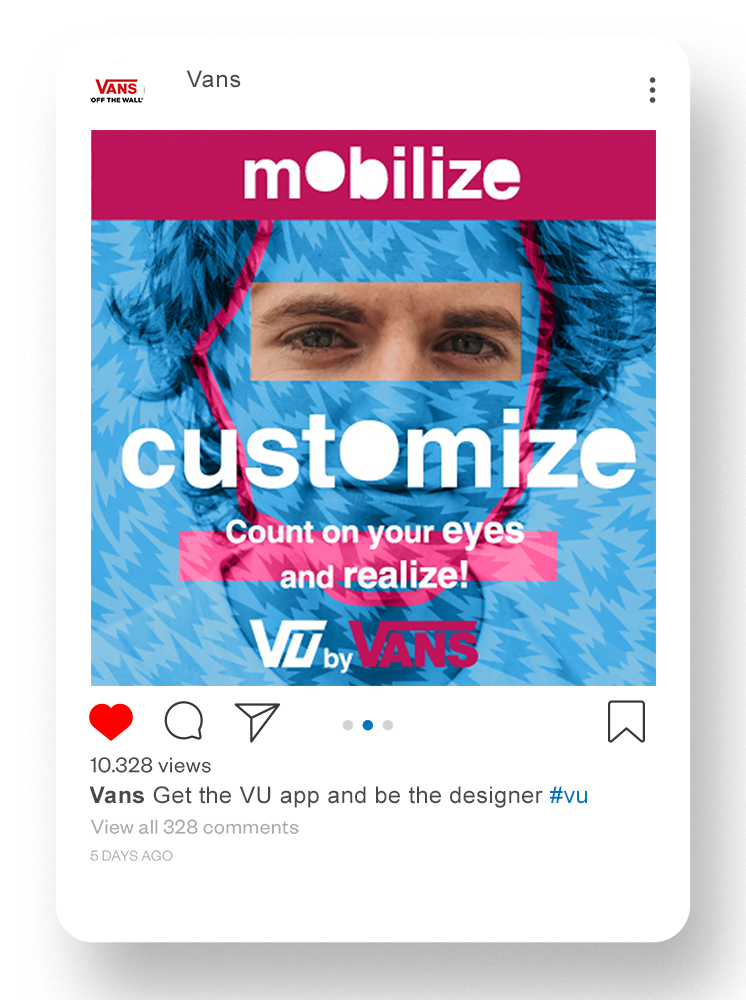Open the #vu hashtag
The height and width of the screenshot is (1000, 746).
pos(569,795)
